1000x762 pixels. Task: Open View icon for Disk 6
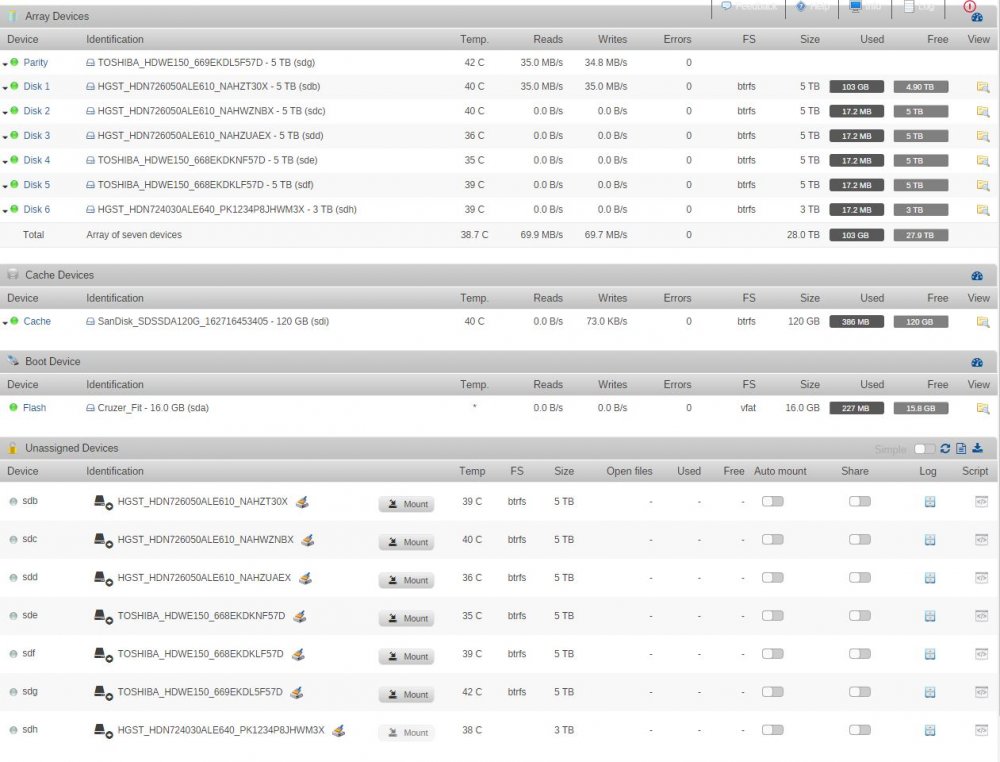(982, 210)
